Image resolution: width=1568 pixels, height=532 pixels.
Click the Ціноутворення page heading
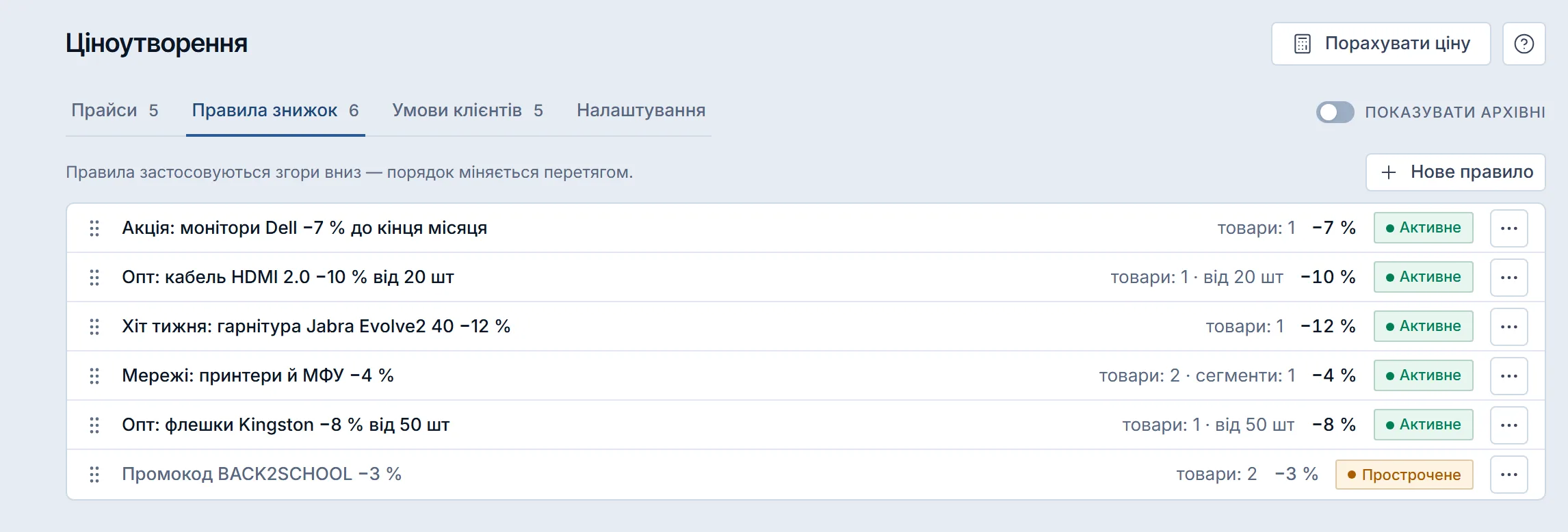point(157,43)
